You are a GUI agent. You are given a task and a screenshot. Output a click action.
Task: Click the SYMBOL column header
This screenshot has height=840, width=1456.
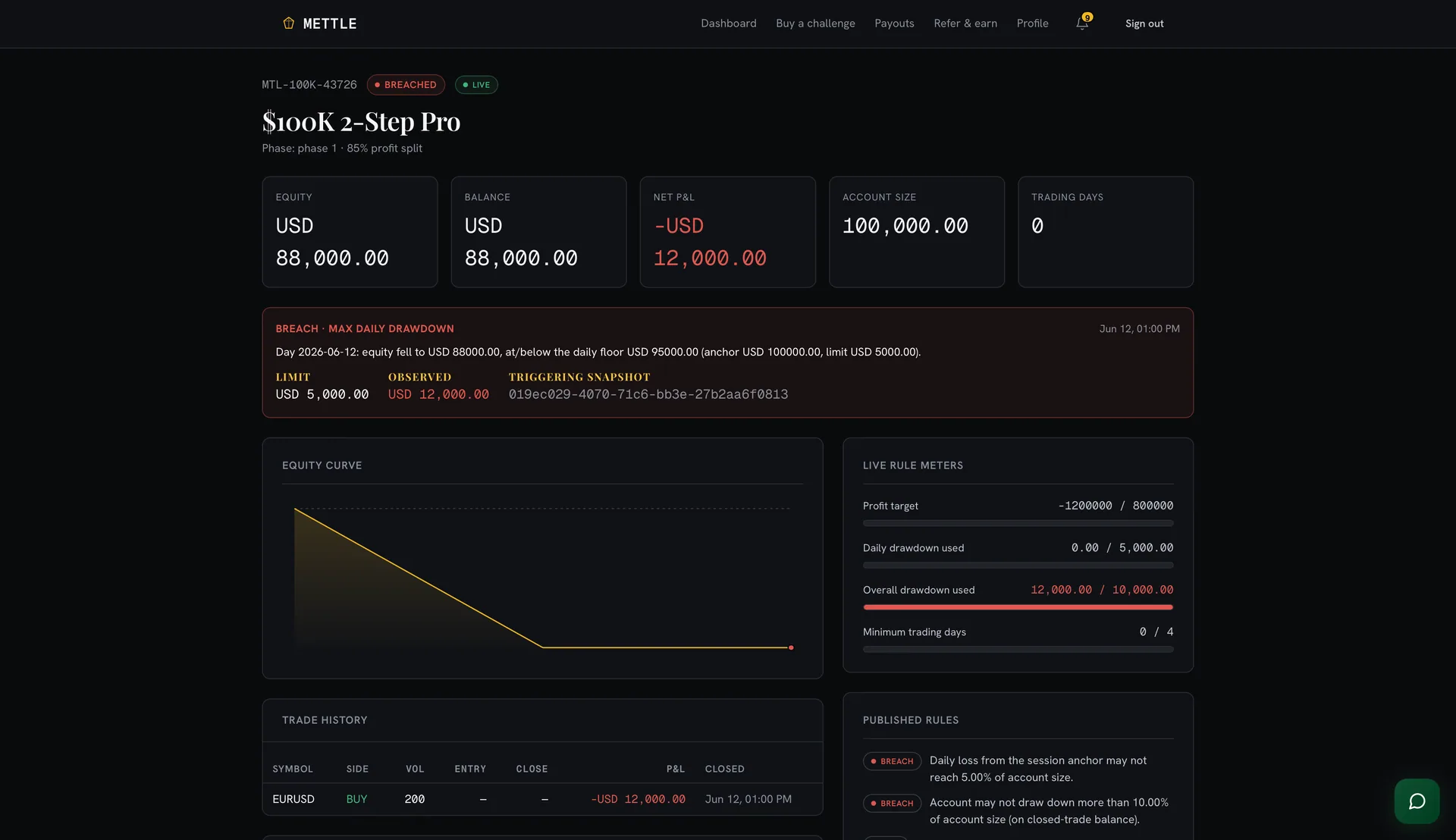(293, 769)
